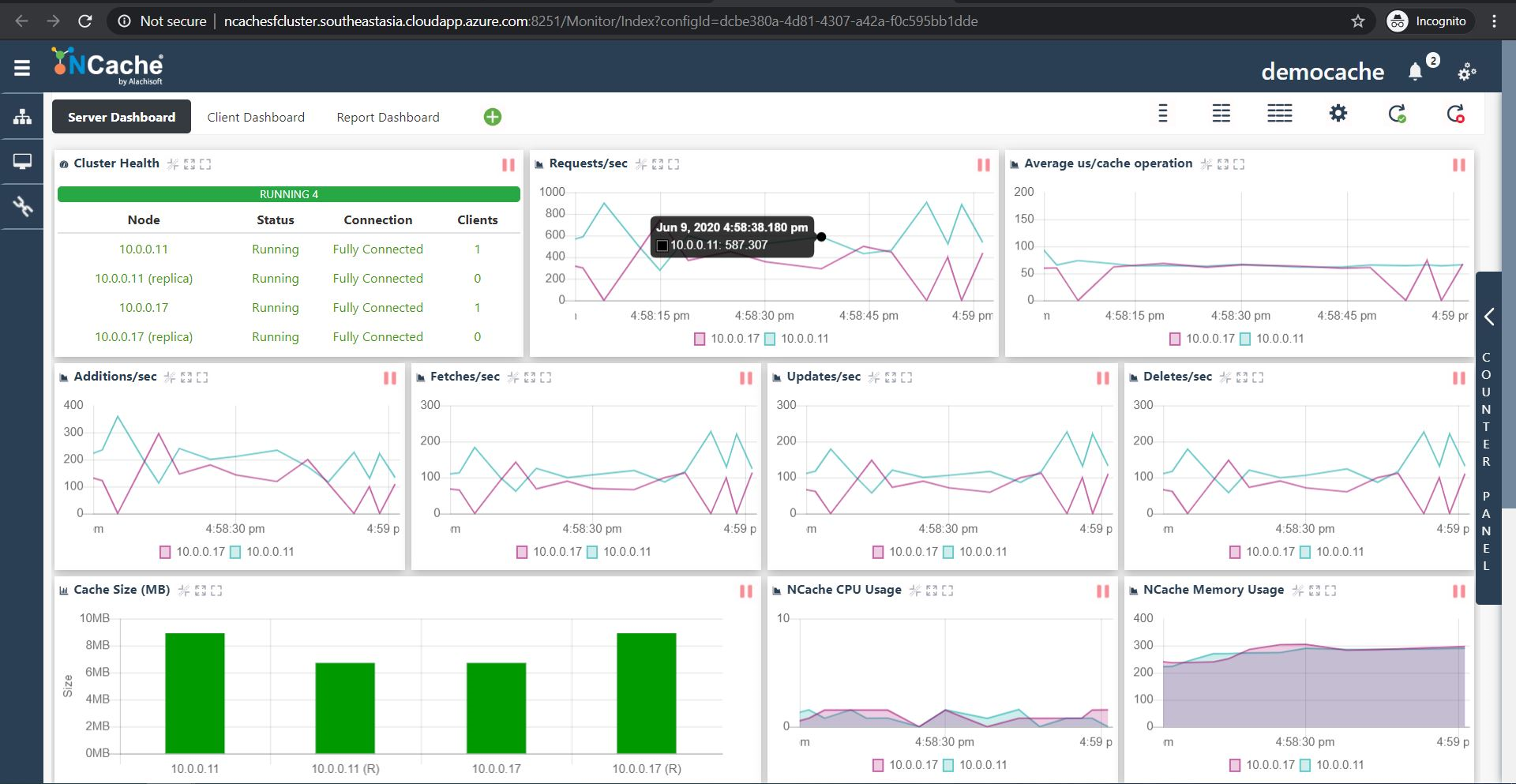Open the multi-gear settings icon in the header
This screenshot has width=1516, height=784.
click(x=1467, y=72)
